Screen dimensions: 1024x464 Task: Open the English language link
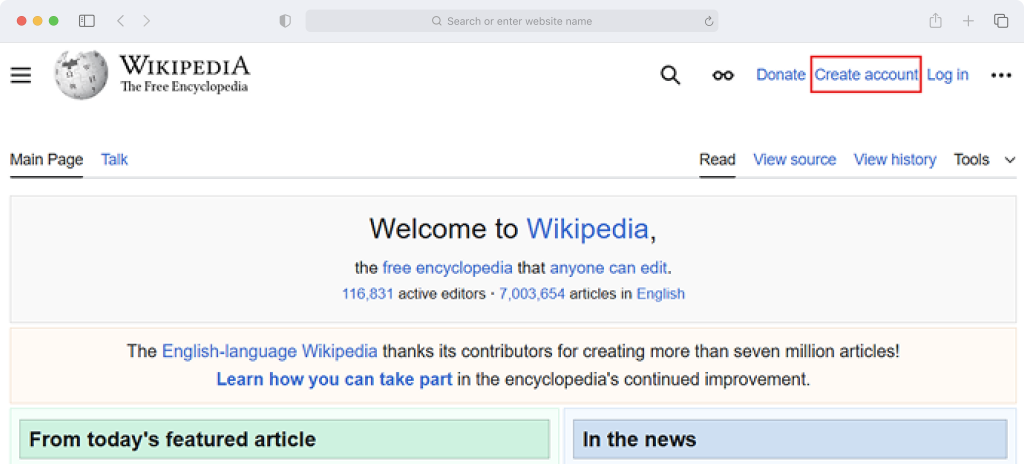pos(661,294)
